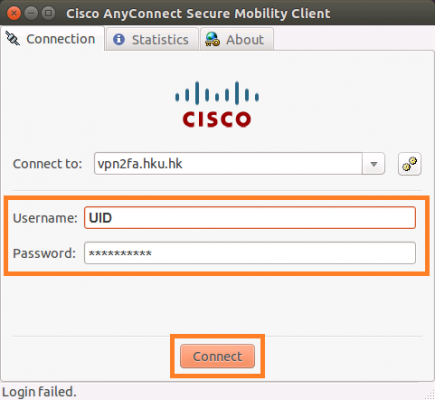Switch to the Statistics tab
435x400 pixels.
tap(152, 39)
